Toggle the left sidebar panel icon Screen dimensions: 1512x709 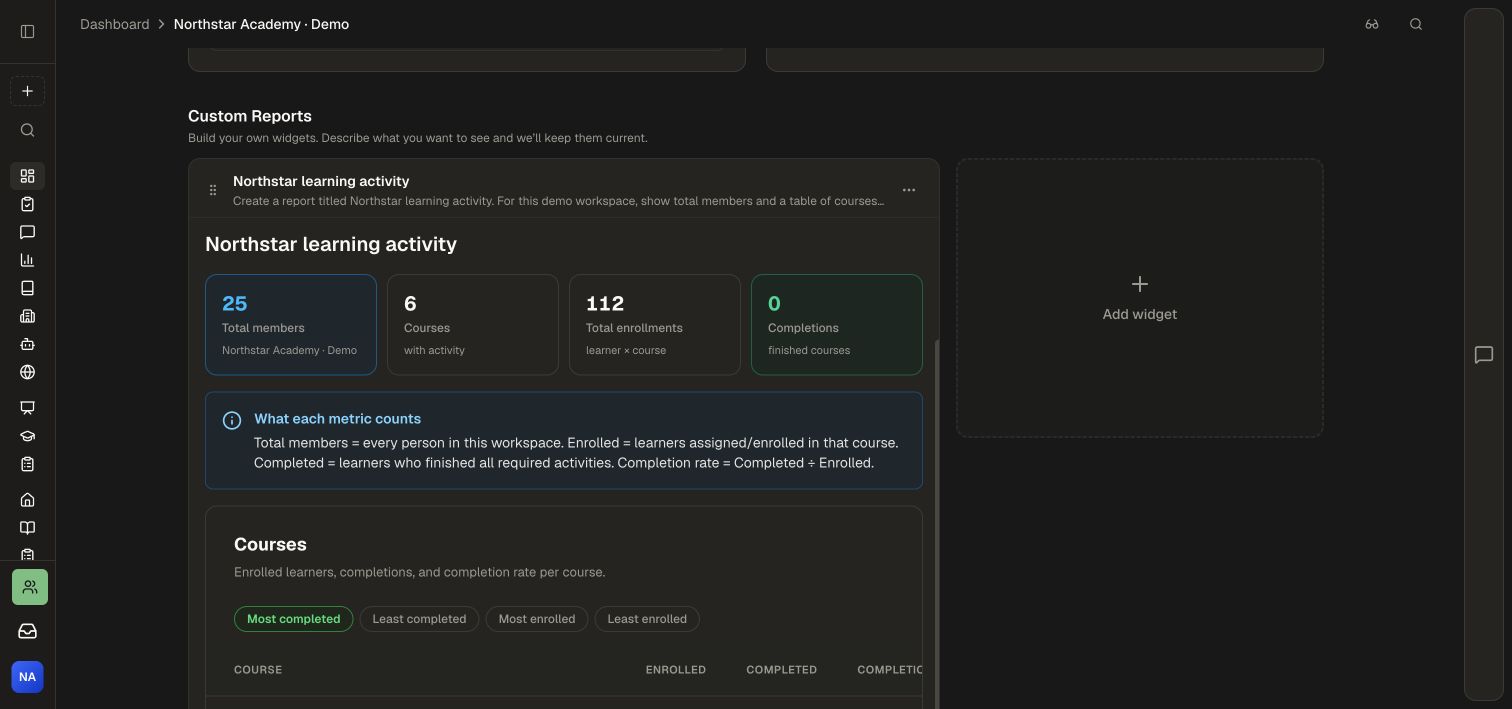tap(27, 31)
